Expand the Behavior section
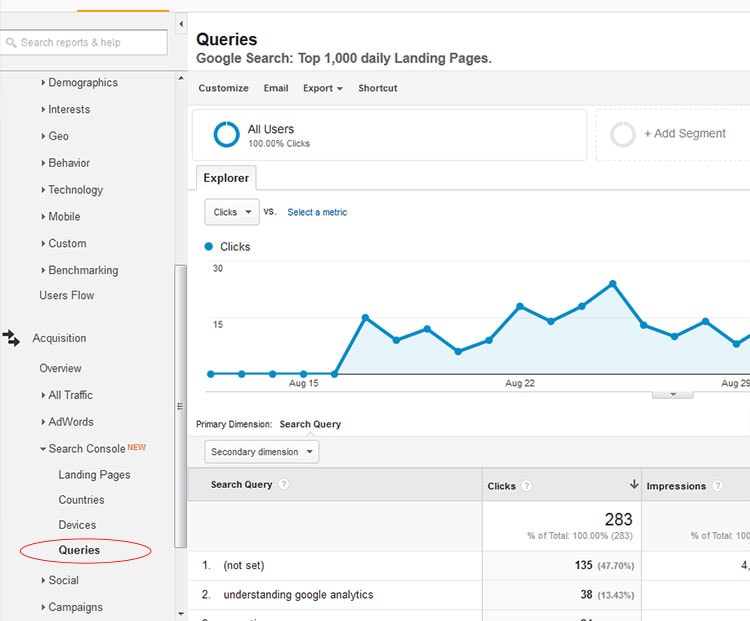Viewport: 750px width, 621px height. tap(66, 163)
